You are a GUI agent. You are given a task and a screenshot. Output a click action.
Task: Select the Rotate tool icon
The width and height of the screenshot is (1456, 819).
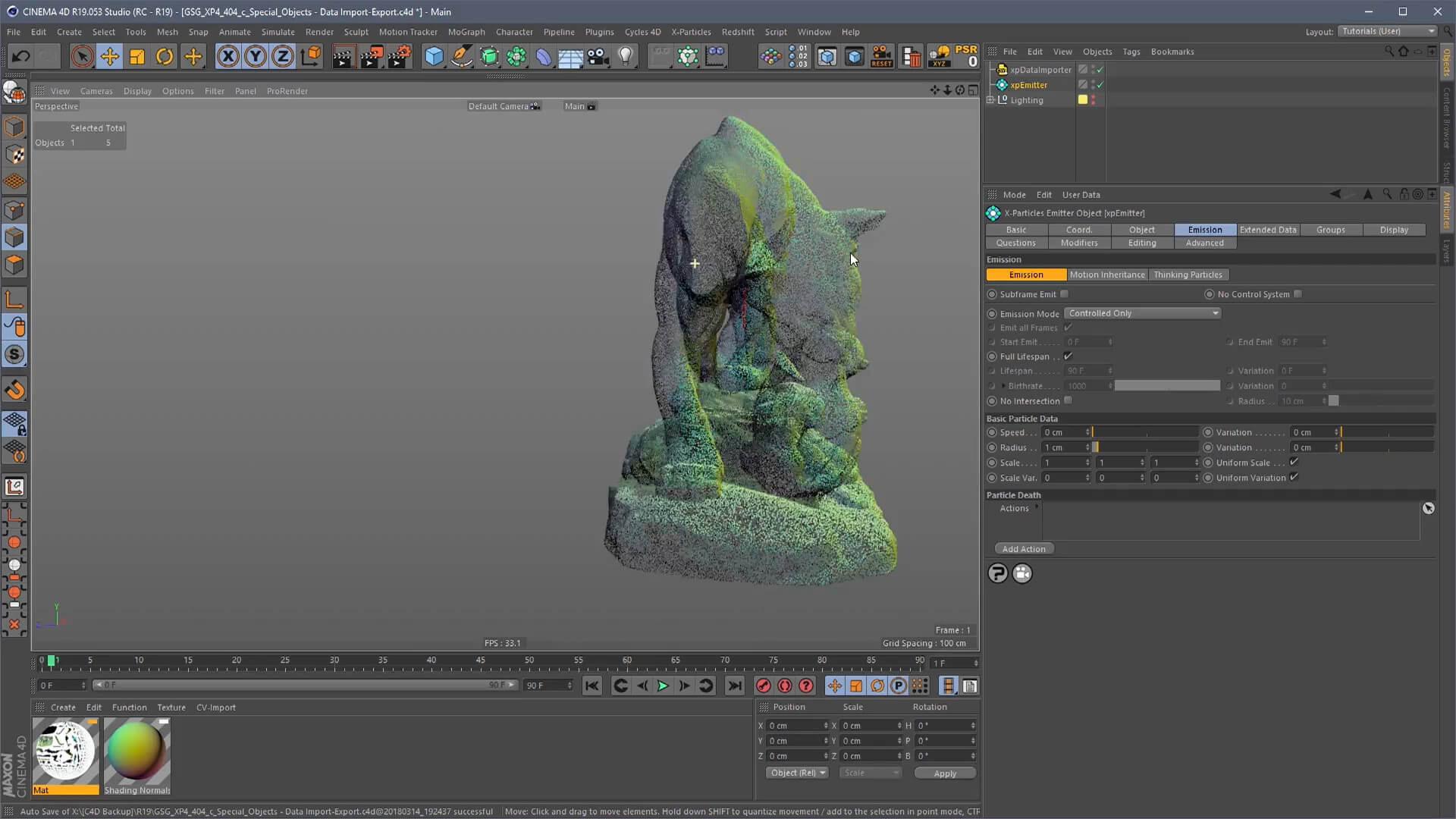pyautogui.click(x=165, y=56)
